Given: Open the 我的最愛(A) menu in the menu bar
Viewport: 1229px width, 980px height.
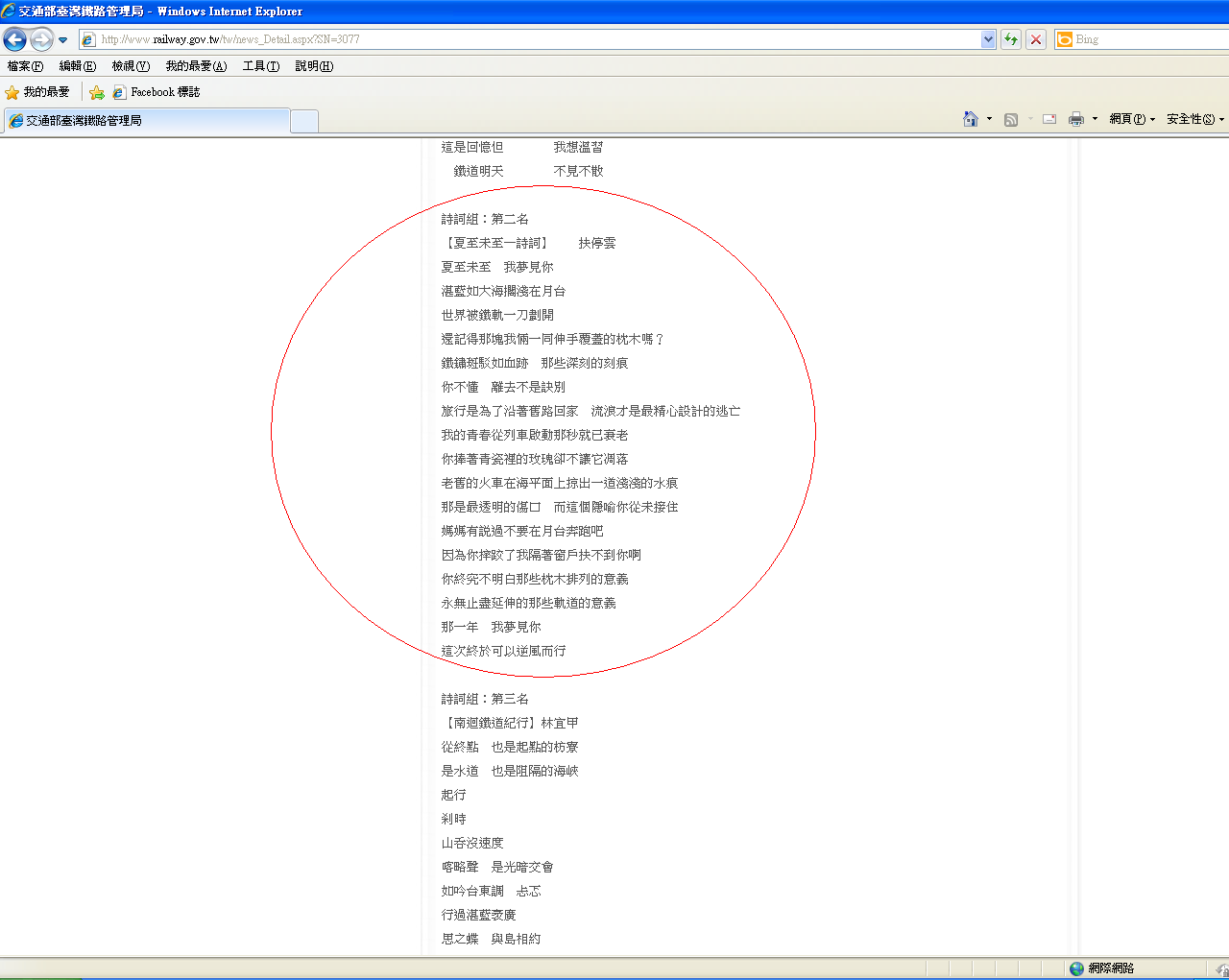Looking at the screenshot, I should pyautogui.click(x=196, y=66).
